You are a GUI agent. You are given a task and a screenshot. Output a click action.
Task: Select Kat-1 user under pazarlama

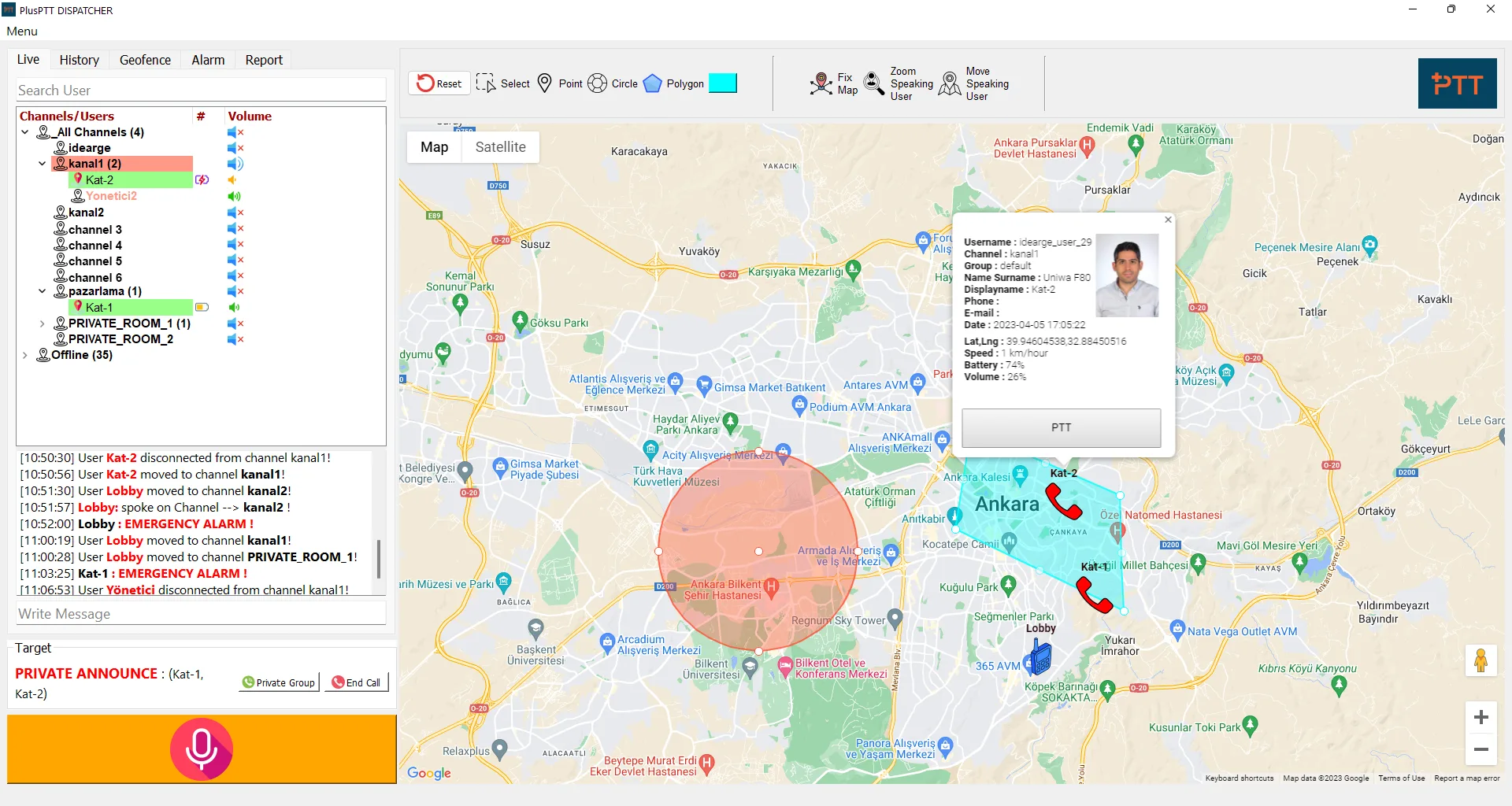pos(131,308)
